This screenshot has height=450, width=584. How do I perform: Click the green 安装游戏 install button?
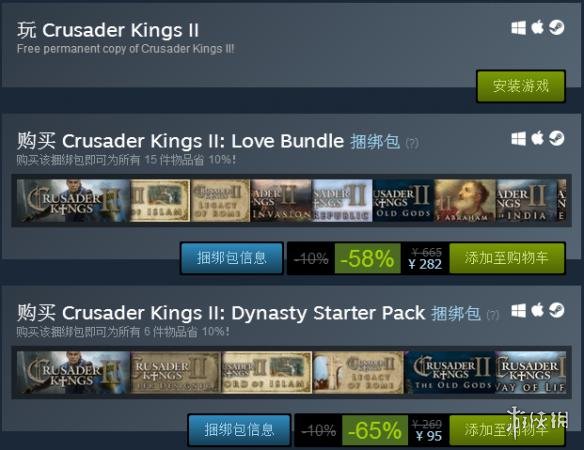[521, 86]
